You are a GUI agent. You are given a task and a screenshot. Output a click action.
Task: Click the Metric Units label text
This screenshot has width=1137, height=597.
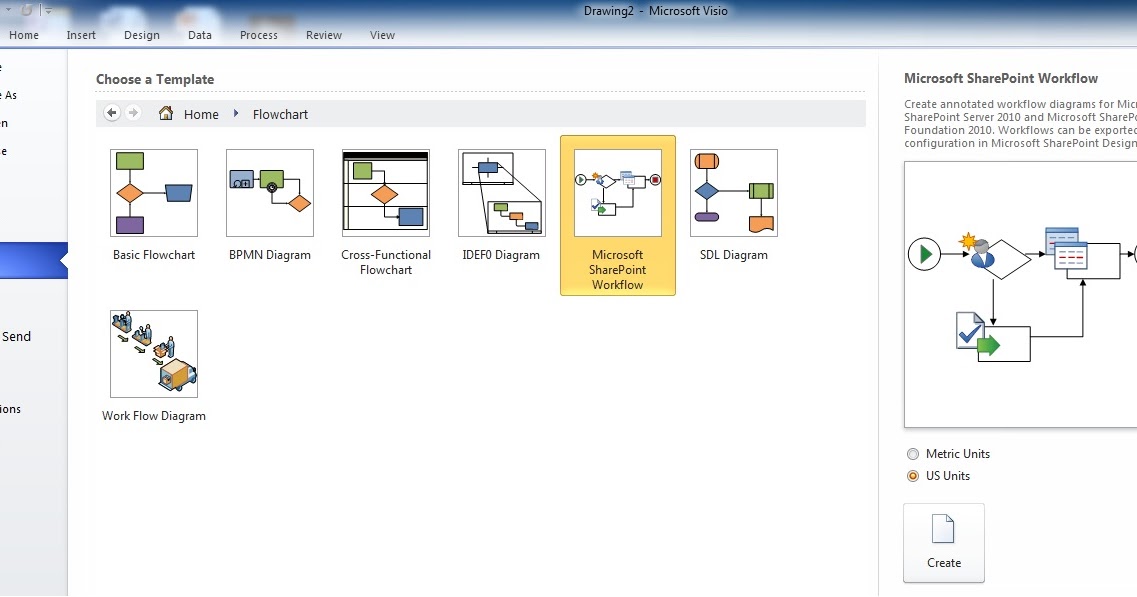(958, 454)
